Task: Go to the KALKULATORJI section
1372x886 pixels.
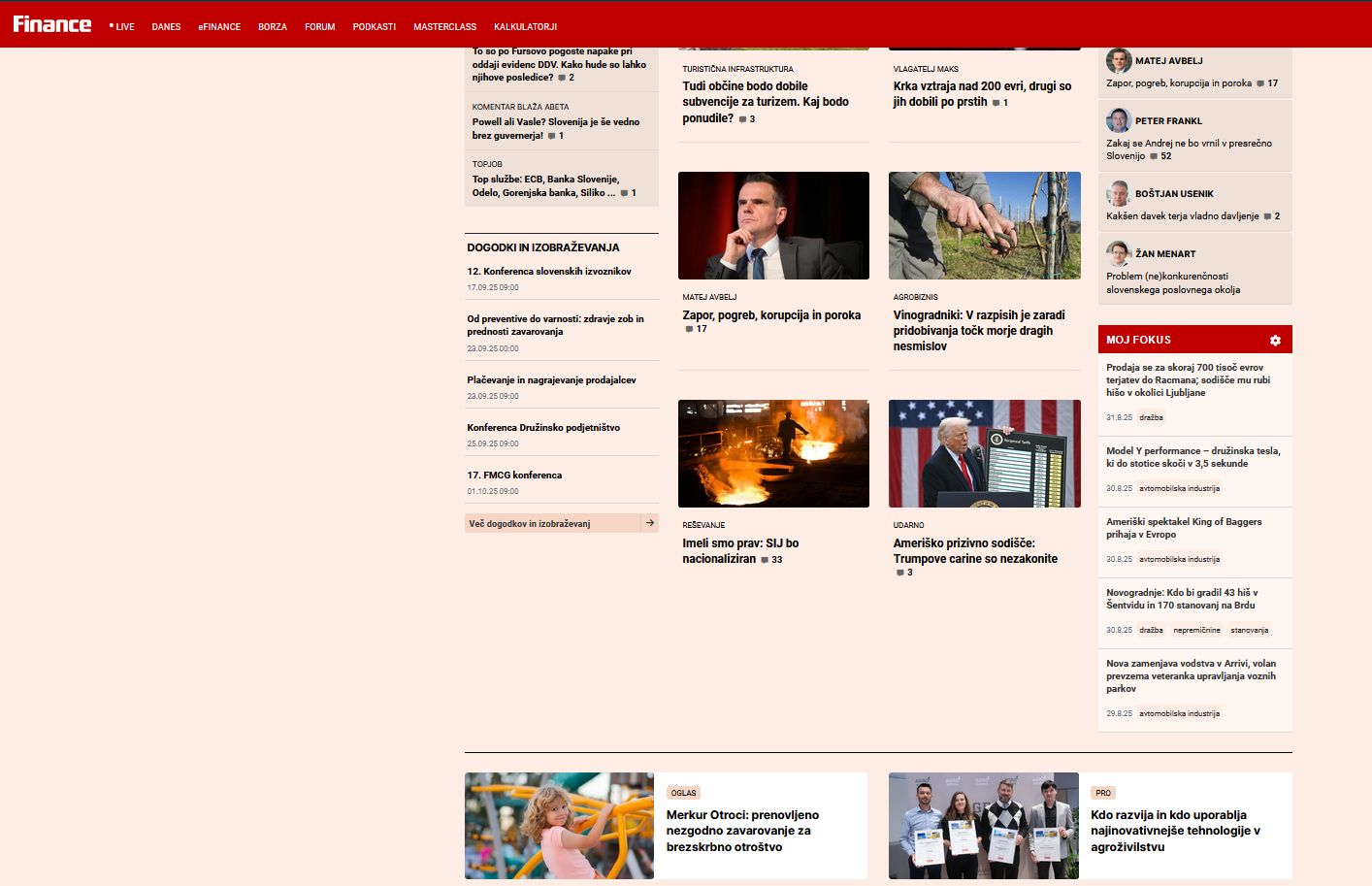Action: point(525,27)
